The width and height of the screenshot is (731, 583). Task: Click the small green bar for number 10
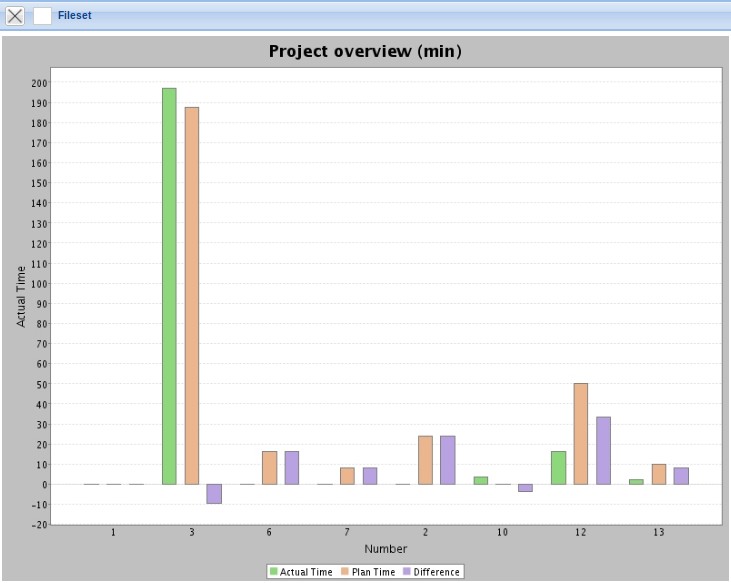point(481,481)
